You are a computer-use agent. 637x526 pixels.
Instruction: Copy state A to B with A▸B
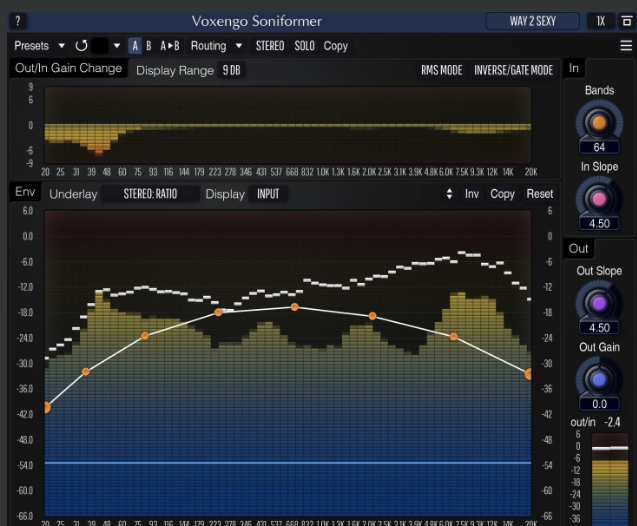click(170, 45)
